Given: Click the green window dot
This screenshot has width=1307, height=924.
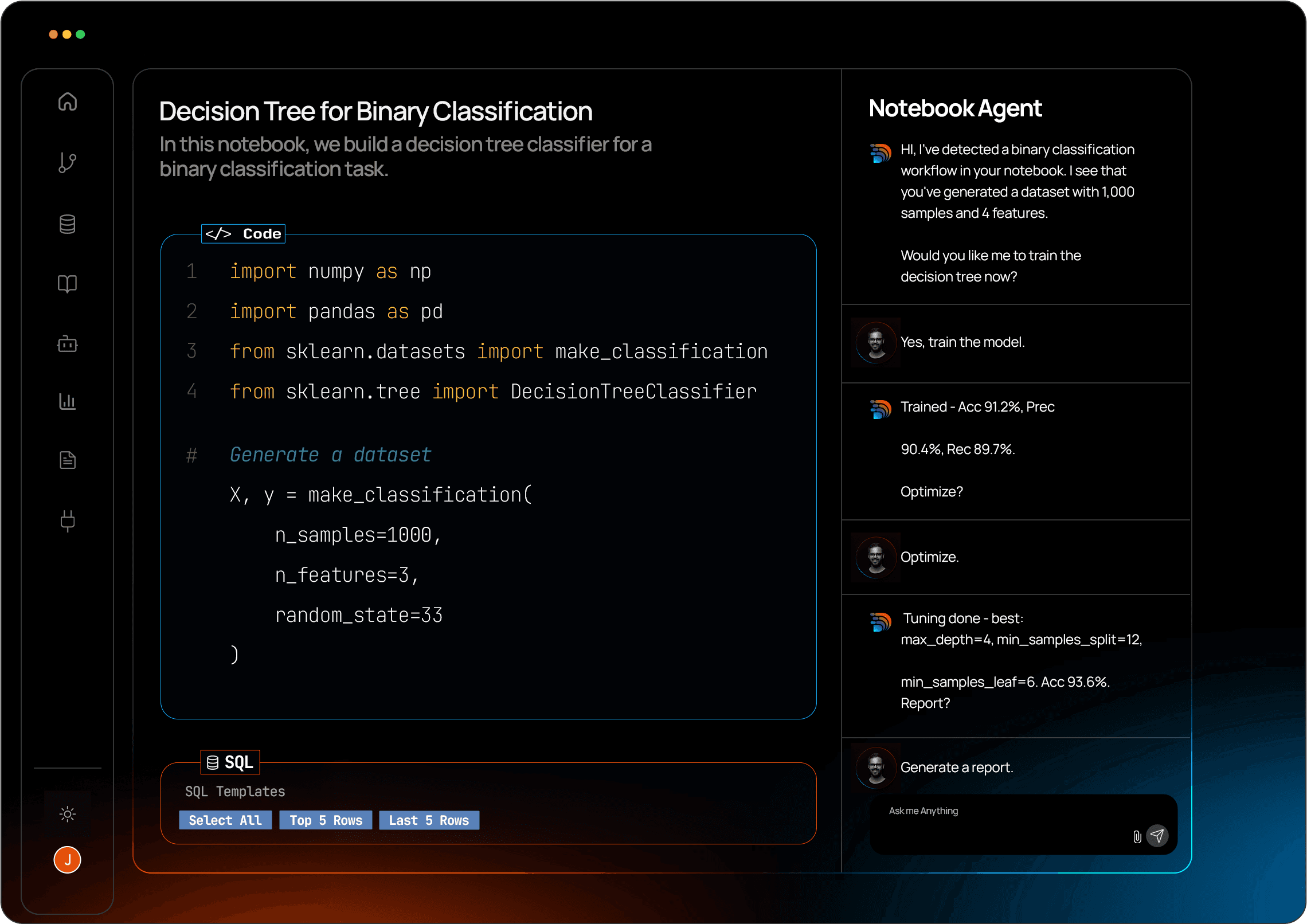Looking at the screenshot, I should click(80, 34).
